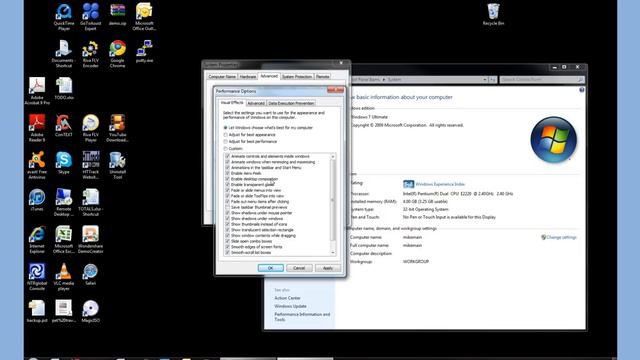640x360 pixels.
Task: Open the Microsoft Office Excel shortcut
Action: pyautogui.click(x=64, y=239)
